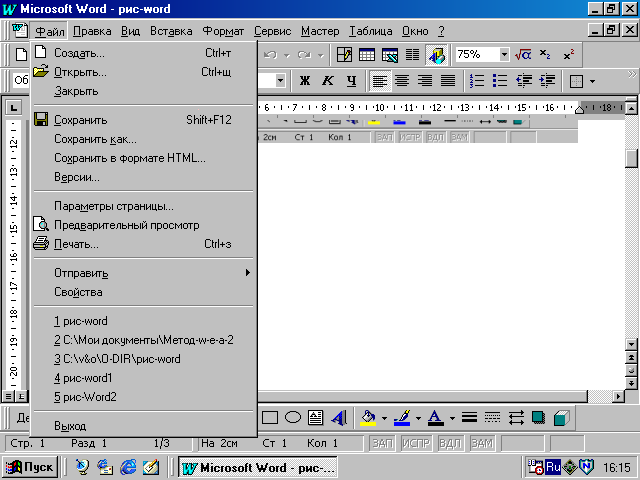This screenshot has width=640, height=480.
Task: Open Shadow settings icon
Action: coord(538,418)
